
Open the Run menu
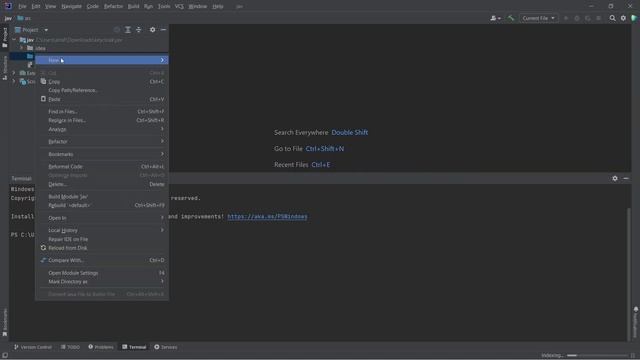click(x=149, y=6)
